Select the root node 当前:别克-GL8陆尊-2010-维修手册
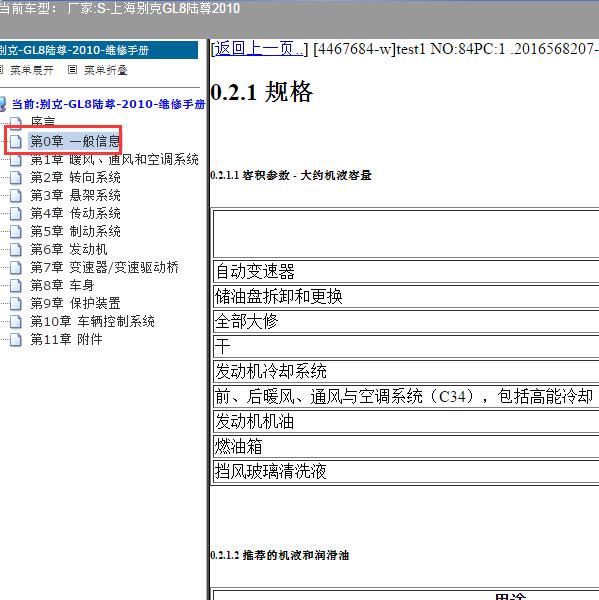 (x=108, y=104)
